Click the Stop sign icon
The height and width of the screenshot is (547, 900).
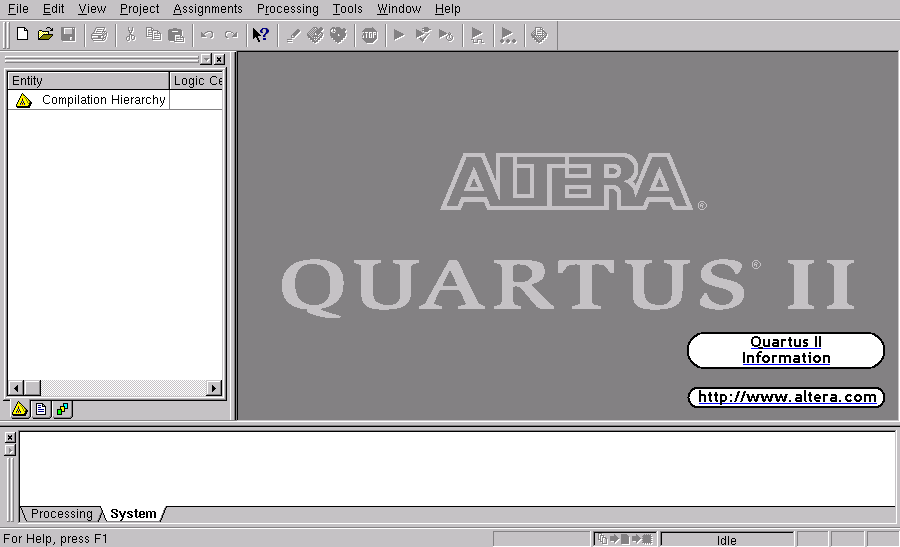point(370,36)
